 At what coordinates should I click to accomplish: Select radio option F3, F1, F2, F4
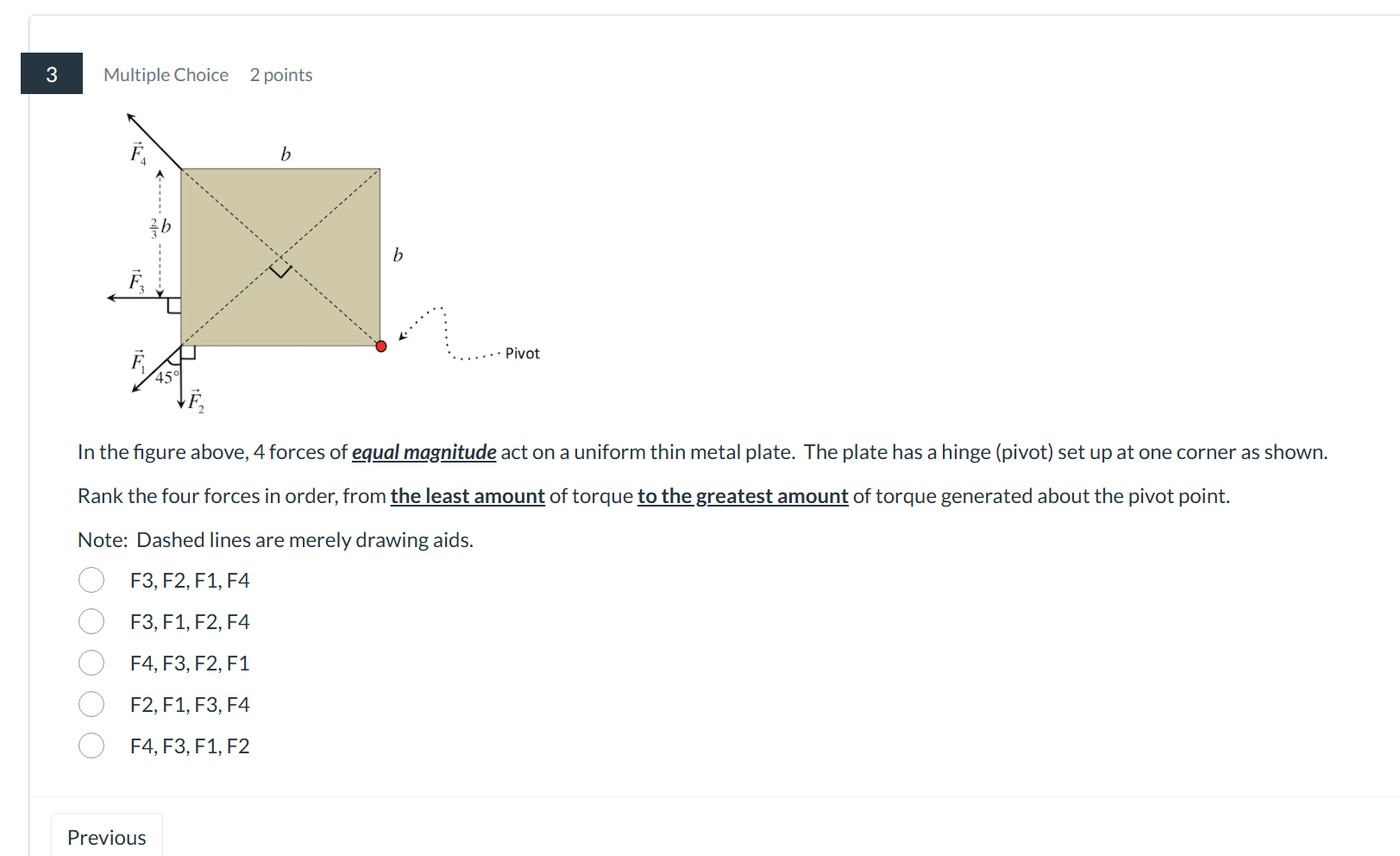pyautogui.click(x=91, y=621)
